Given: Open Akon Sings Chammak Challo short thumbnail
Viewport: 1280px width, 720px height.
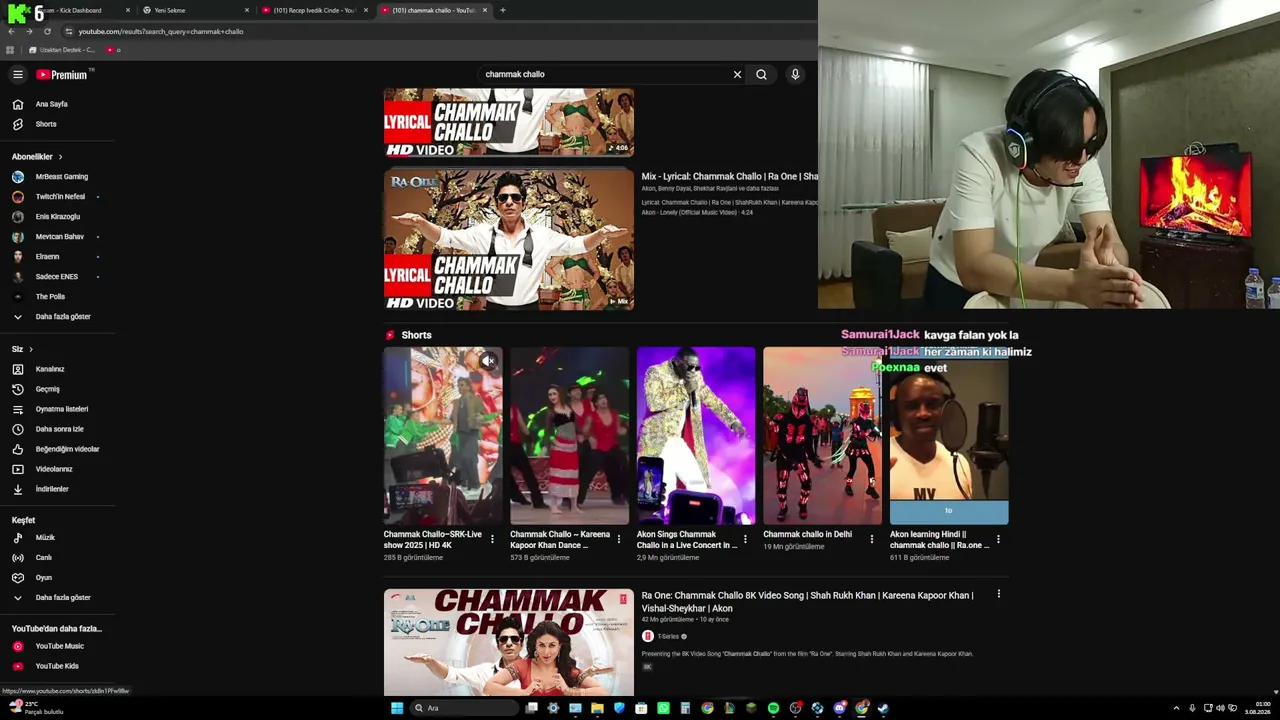Looking at the screenshot, I should click(x=696, y=436).
